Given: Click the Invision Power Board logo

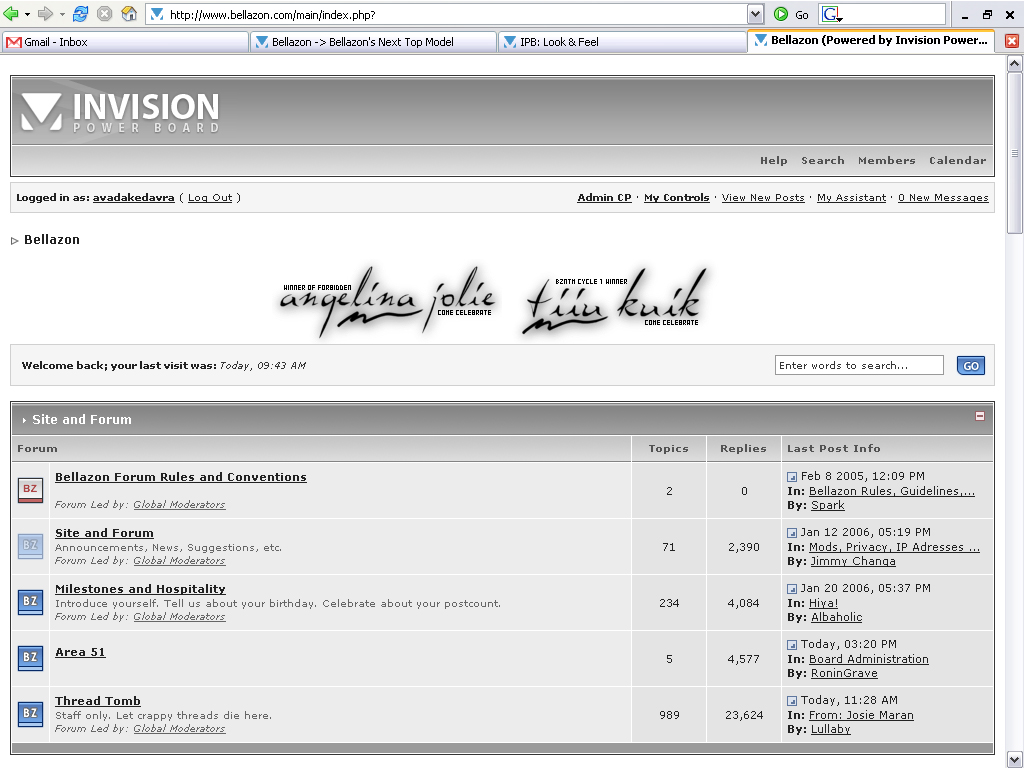Looking at the screenshot, I should tap(120, 112).
